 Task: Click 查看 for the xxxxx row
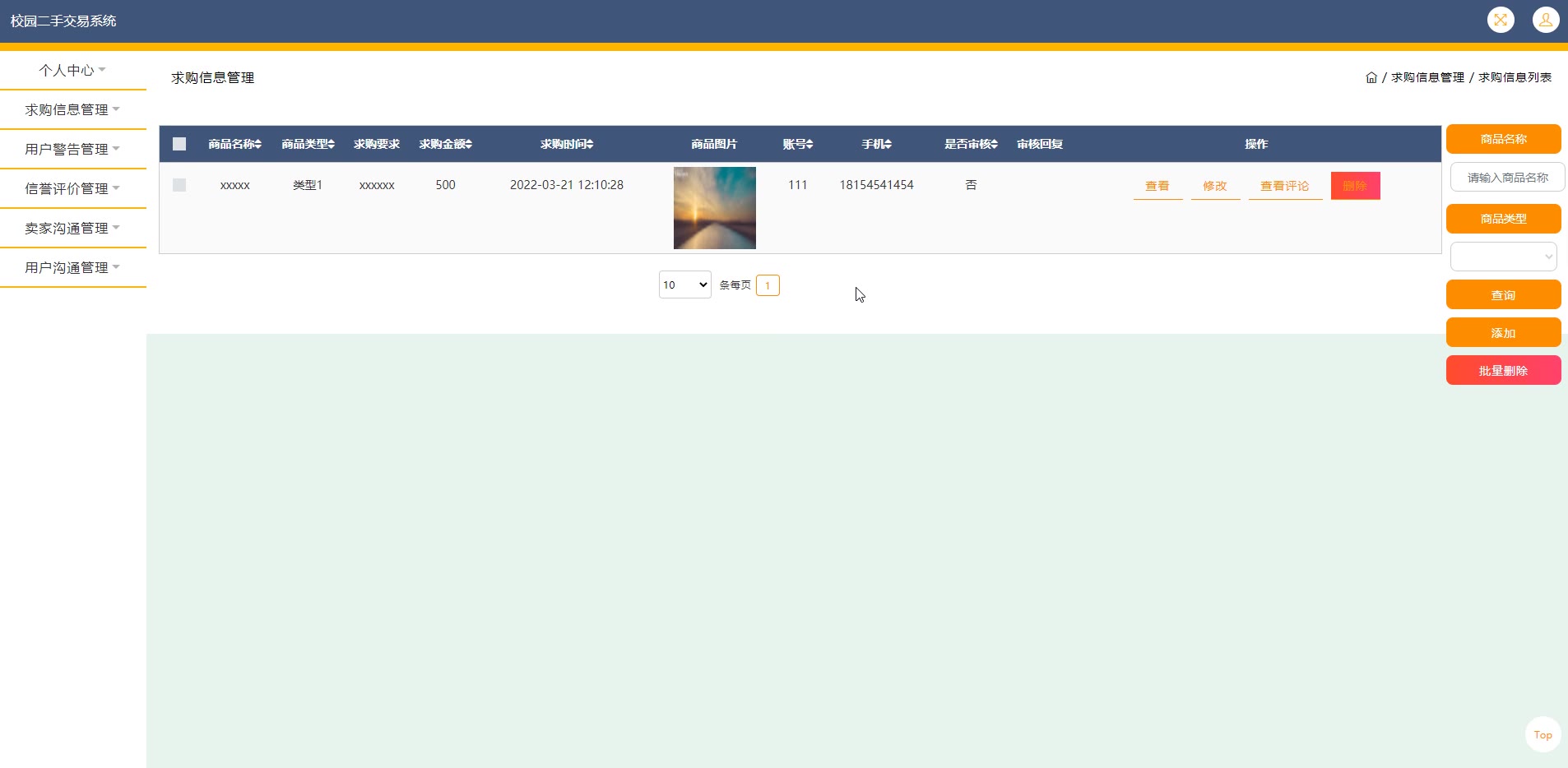[1157, 186]
